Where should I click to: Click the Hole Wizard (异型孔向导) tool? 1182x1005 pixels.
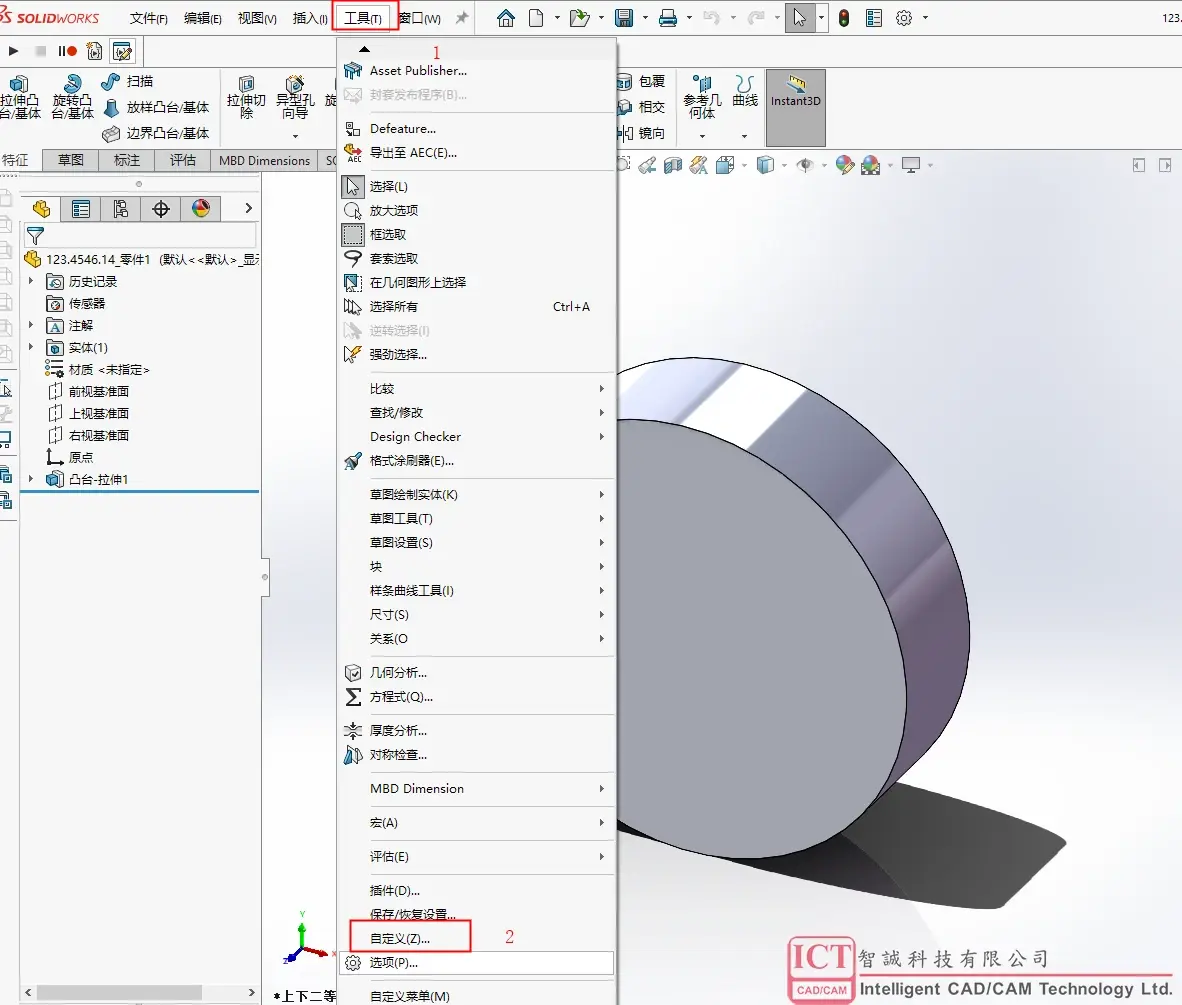point(295,97)
